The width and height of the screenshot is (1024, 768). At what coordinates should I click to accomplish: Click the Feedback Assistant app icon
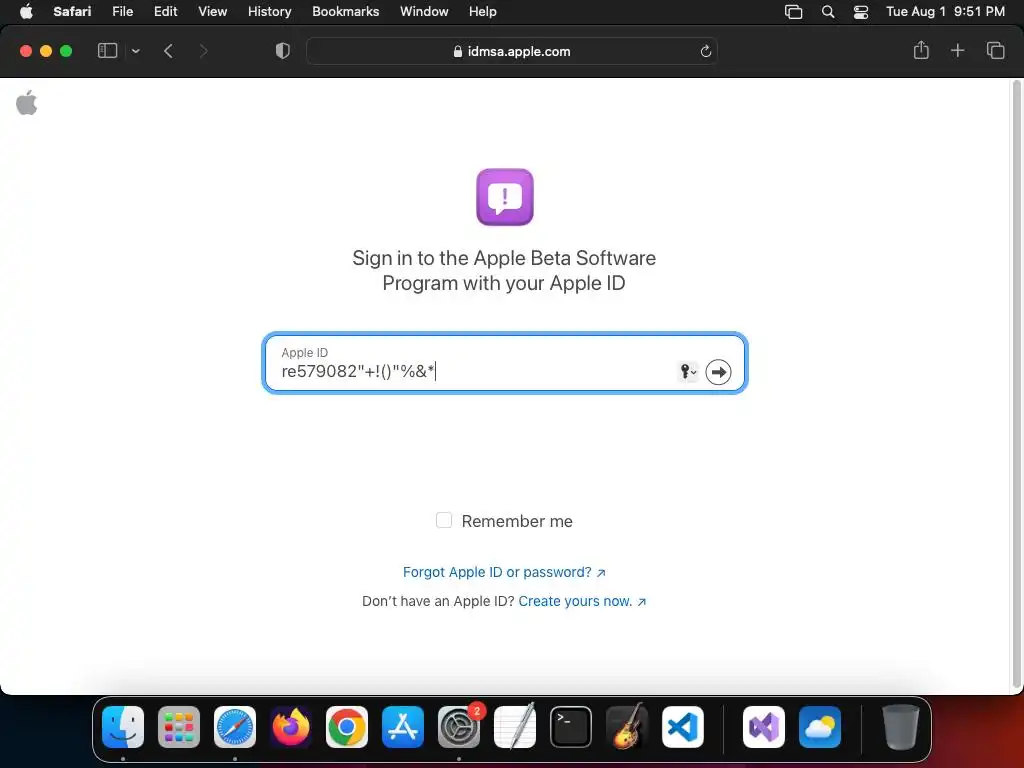pos(505,197)
